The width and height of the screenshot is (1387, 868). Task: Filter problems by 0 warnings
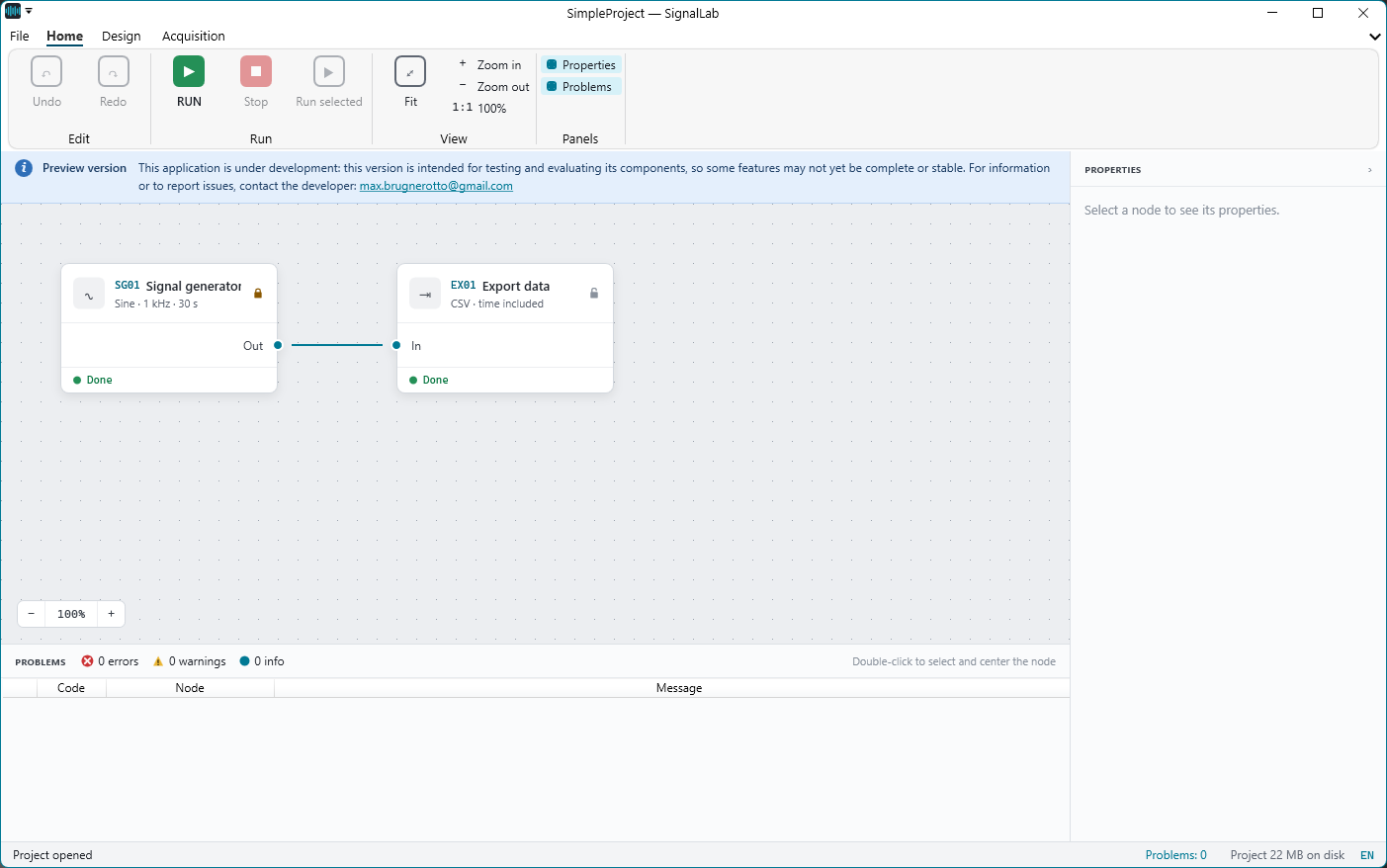point(190,661)
